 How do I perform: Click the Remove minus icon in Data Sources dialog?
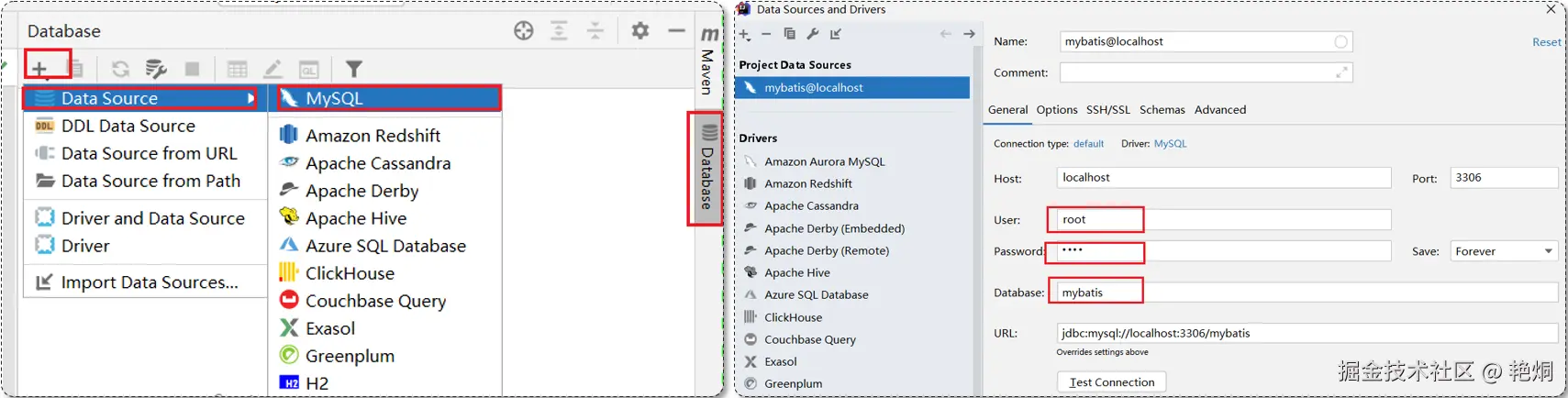click(766, 34)
